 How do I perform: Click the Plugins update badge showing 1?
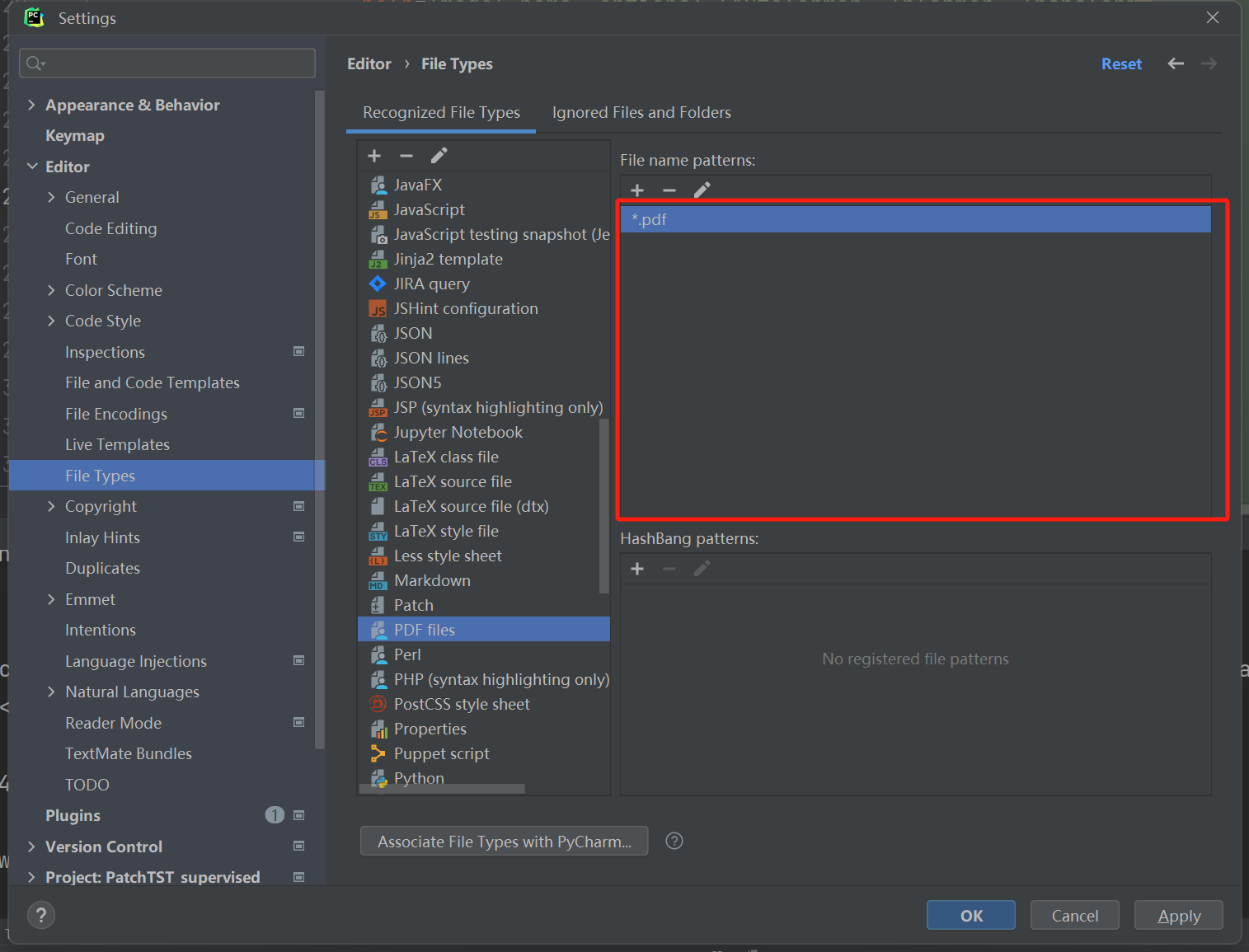pyautogui.click(x=275, y=815)
